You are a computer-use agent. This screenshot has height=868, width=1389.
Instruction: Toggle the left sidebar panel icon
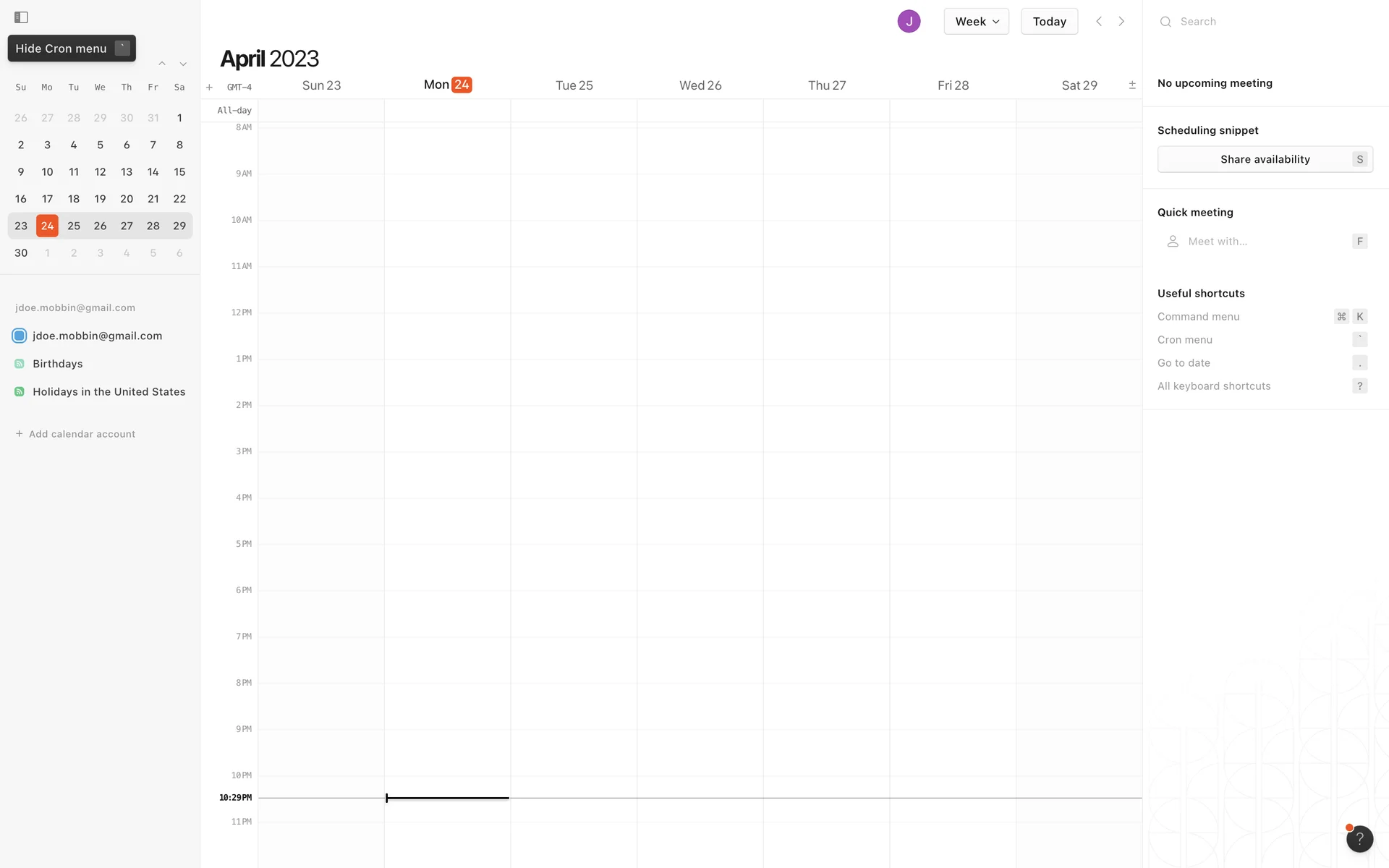[x=21, y=17]
